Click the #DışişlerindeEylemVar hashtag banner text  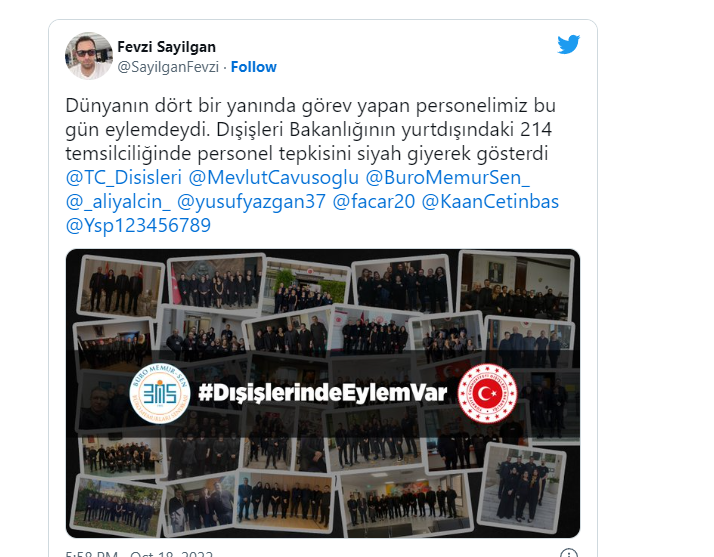tap(323, 393)
